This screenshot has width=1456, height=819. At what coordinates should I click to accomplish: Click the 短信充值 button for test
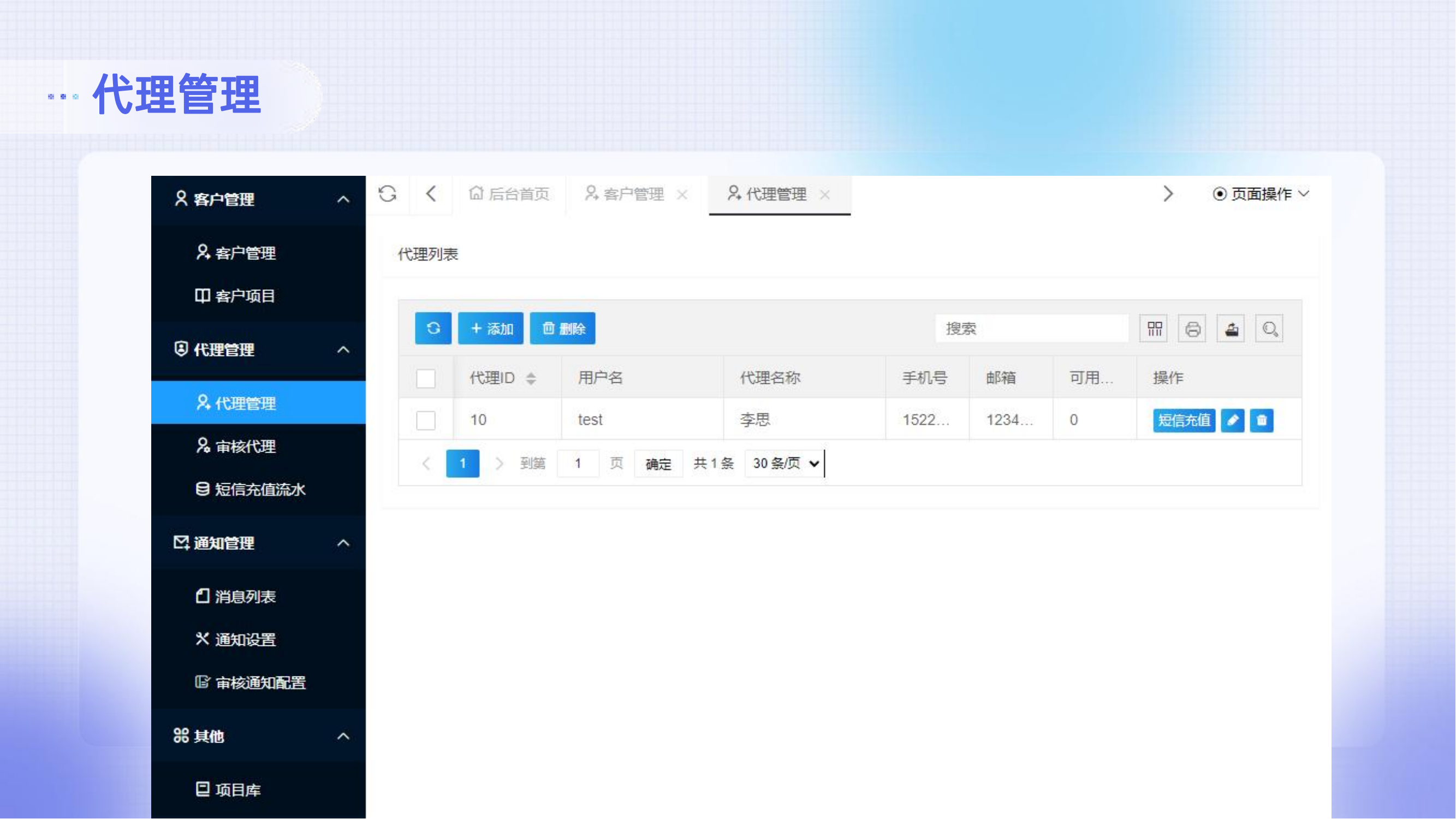pyautogui.click(x=1184, y=420)
